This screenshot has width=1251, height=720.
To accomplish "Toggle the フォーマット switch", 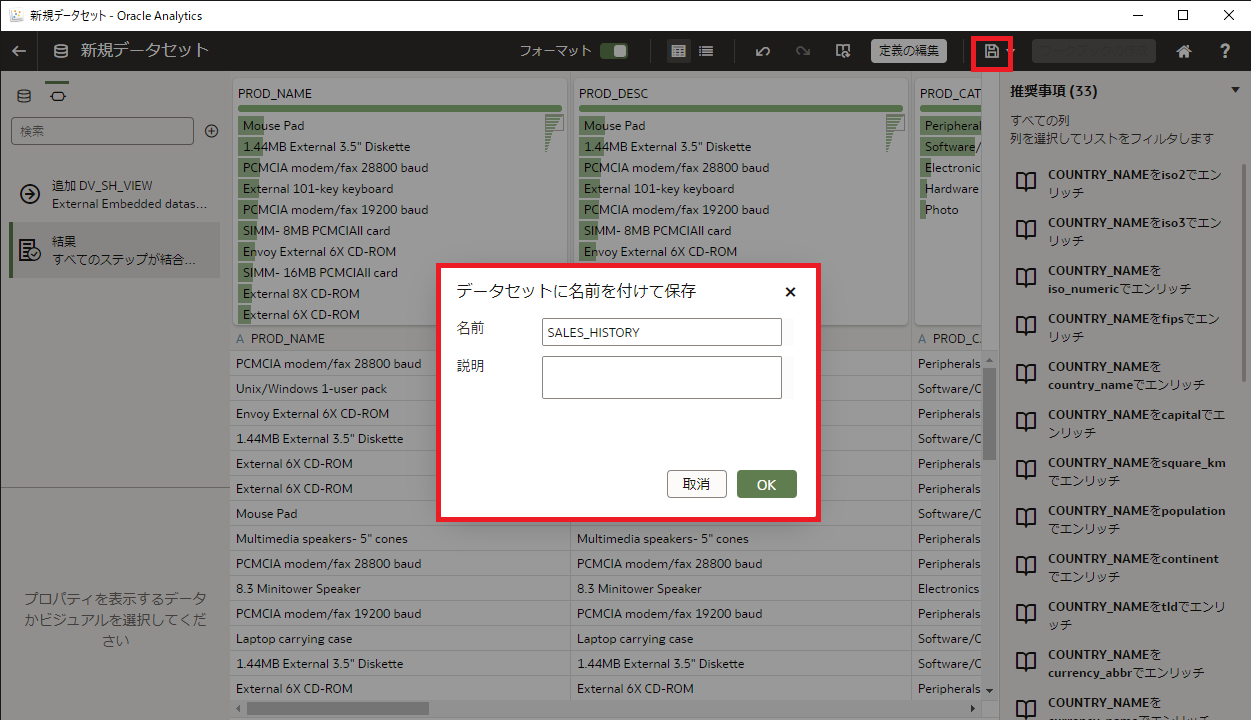I will (614, 51).
